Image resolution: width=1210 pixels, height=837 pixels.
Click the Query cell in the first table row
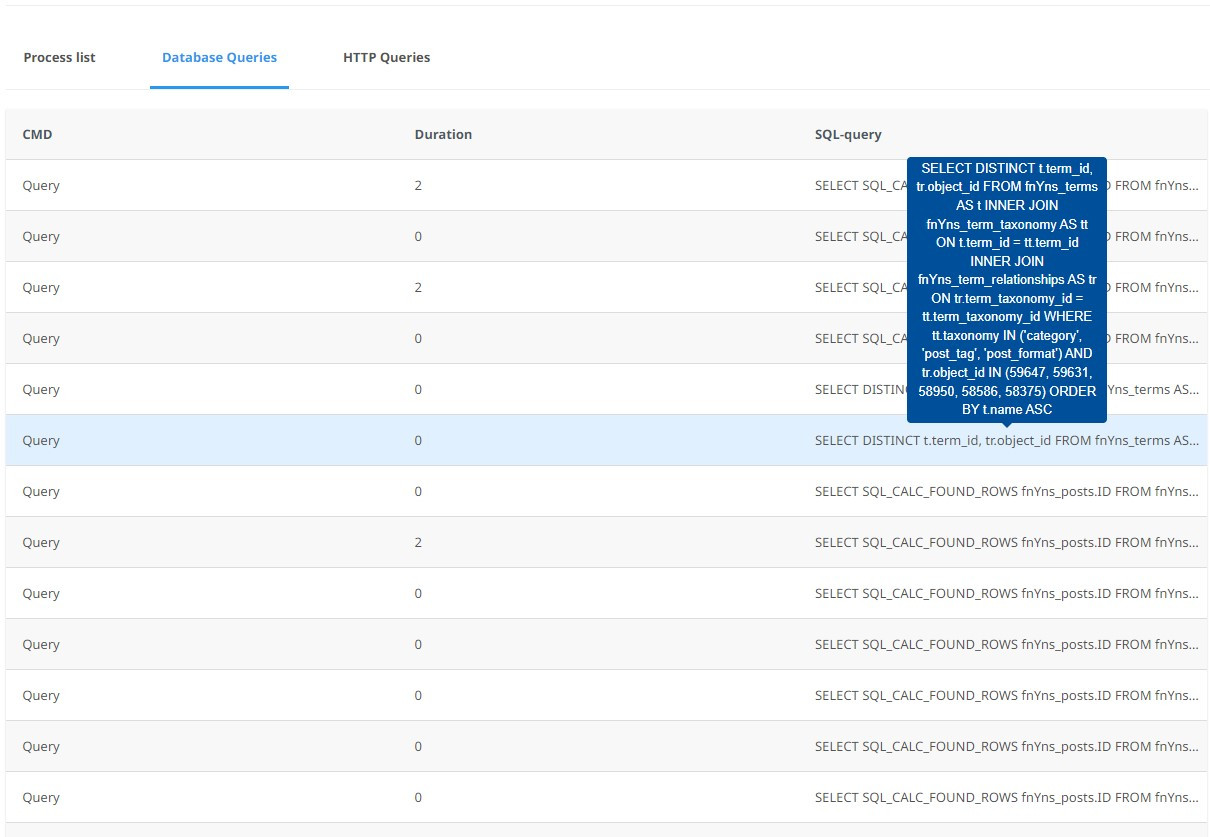point(41,185)
